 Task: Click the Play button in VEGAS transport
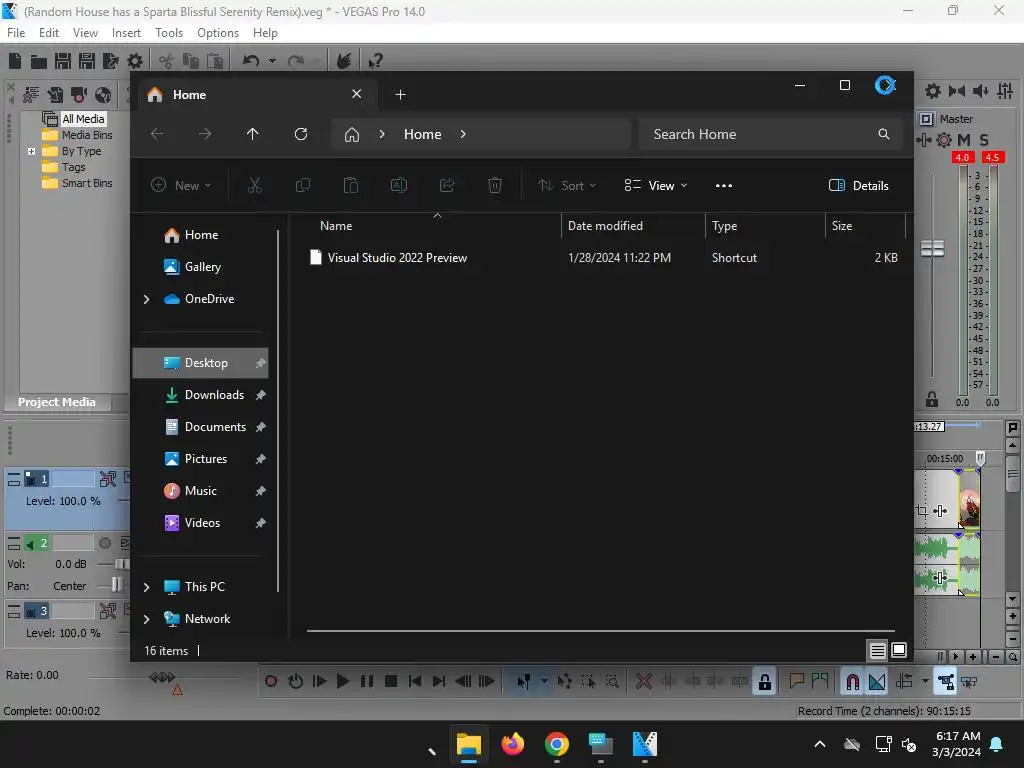[x=343, y=682]
